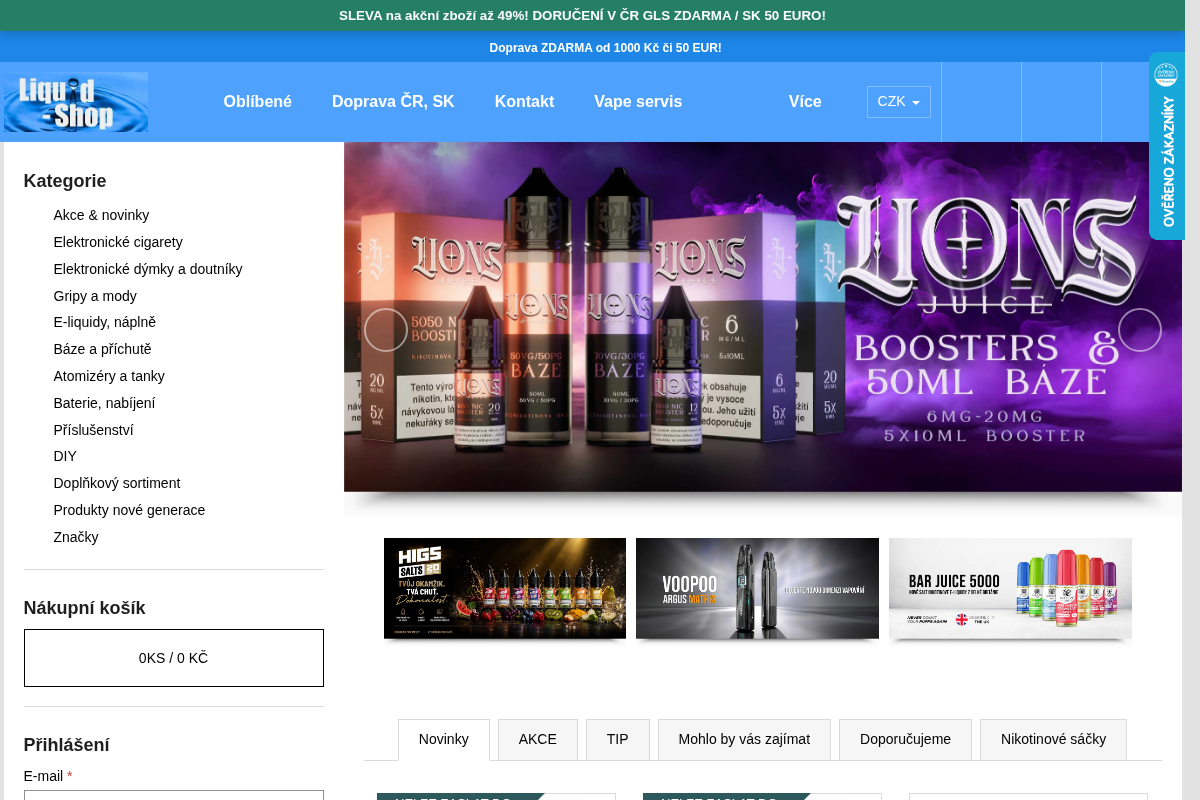Open the Ověřeno zákazníky badge
Viewport: 1200px width, 800px height.
click(x=1166, y=146)
